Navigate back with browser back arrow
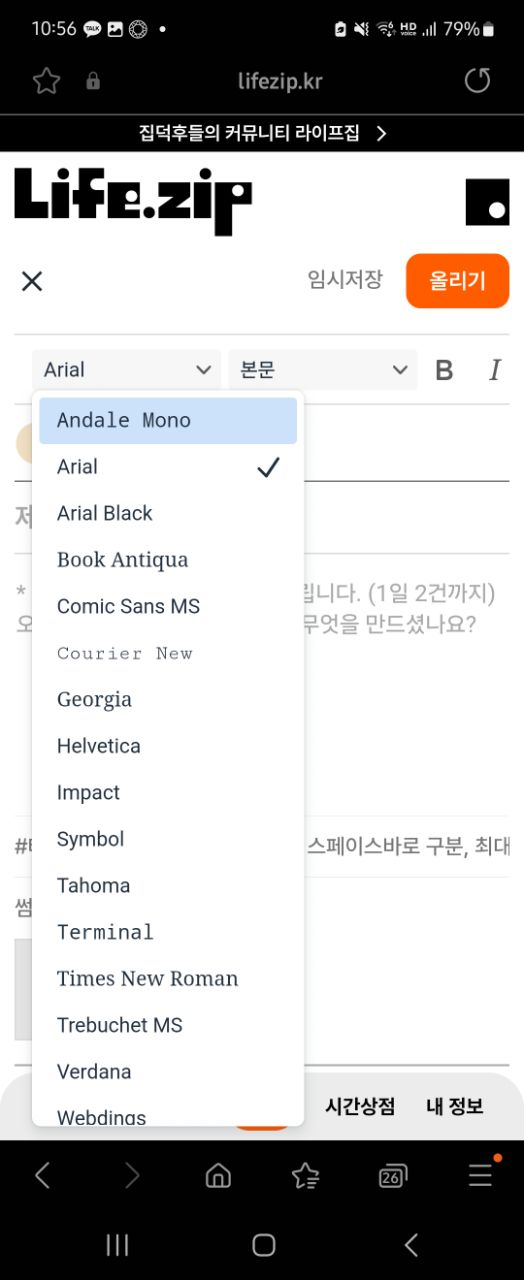Screen dimensions: 524x1280 click(x=42, y=1176)
